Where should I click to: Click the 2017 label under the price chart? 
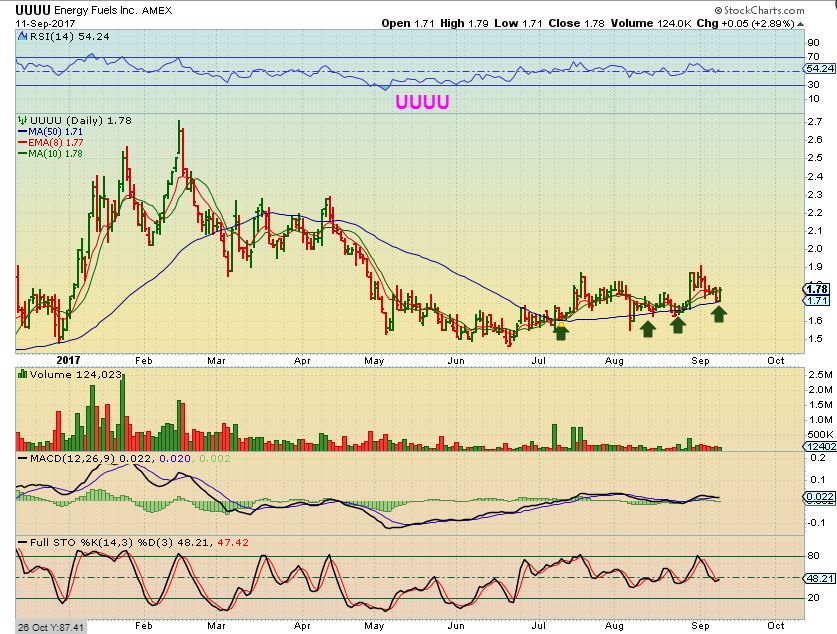point(68,360)
